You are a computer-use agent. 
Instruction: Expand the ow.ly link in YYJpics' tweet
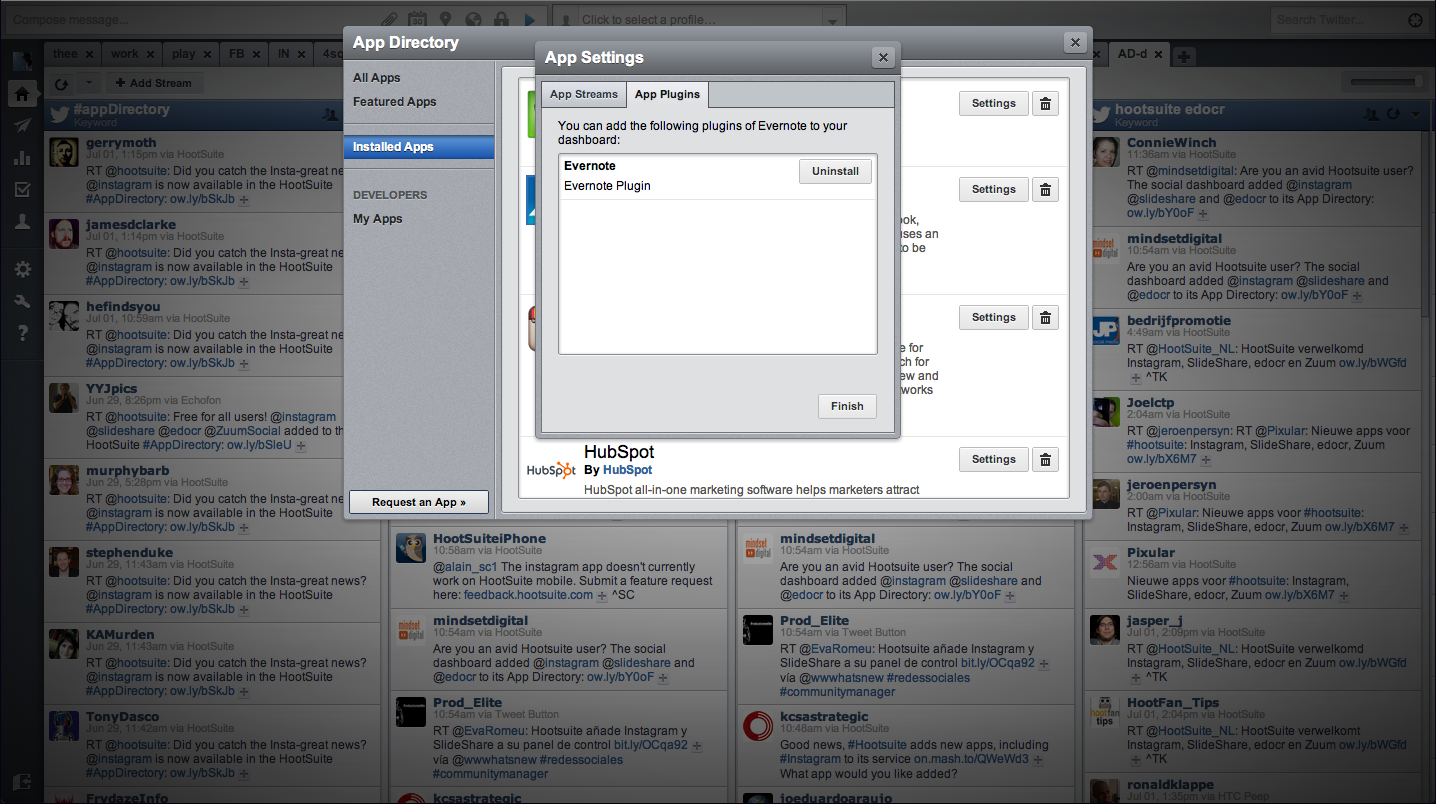click(x=300, y=445)
